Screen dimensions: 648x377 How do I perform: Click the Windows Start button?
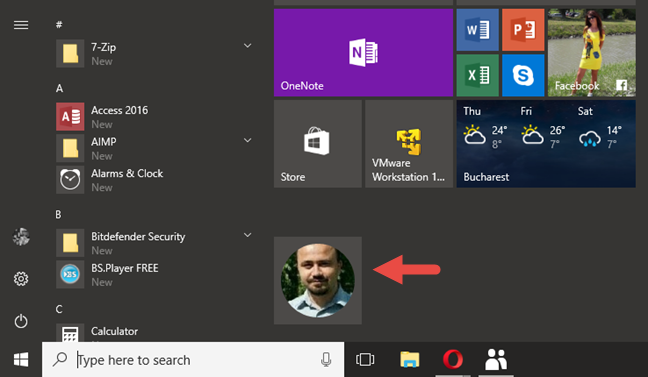click(21, 360)
